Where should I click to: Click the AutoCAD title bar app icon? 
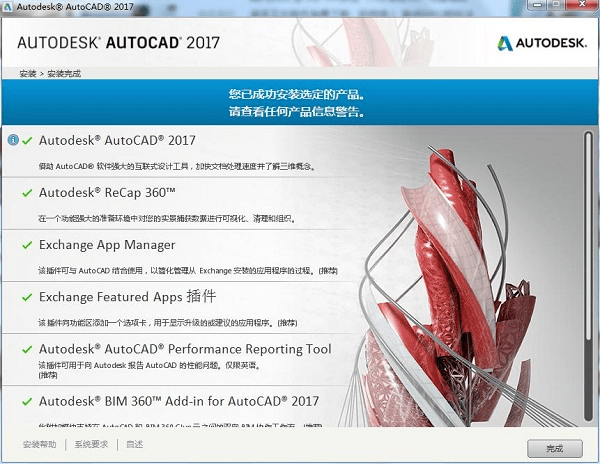coord(7,7)
